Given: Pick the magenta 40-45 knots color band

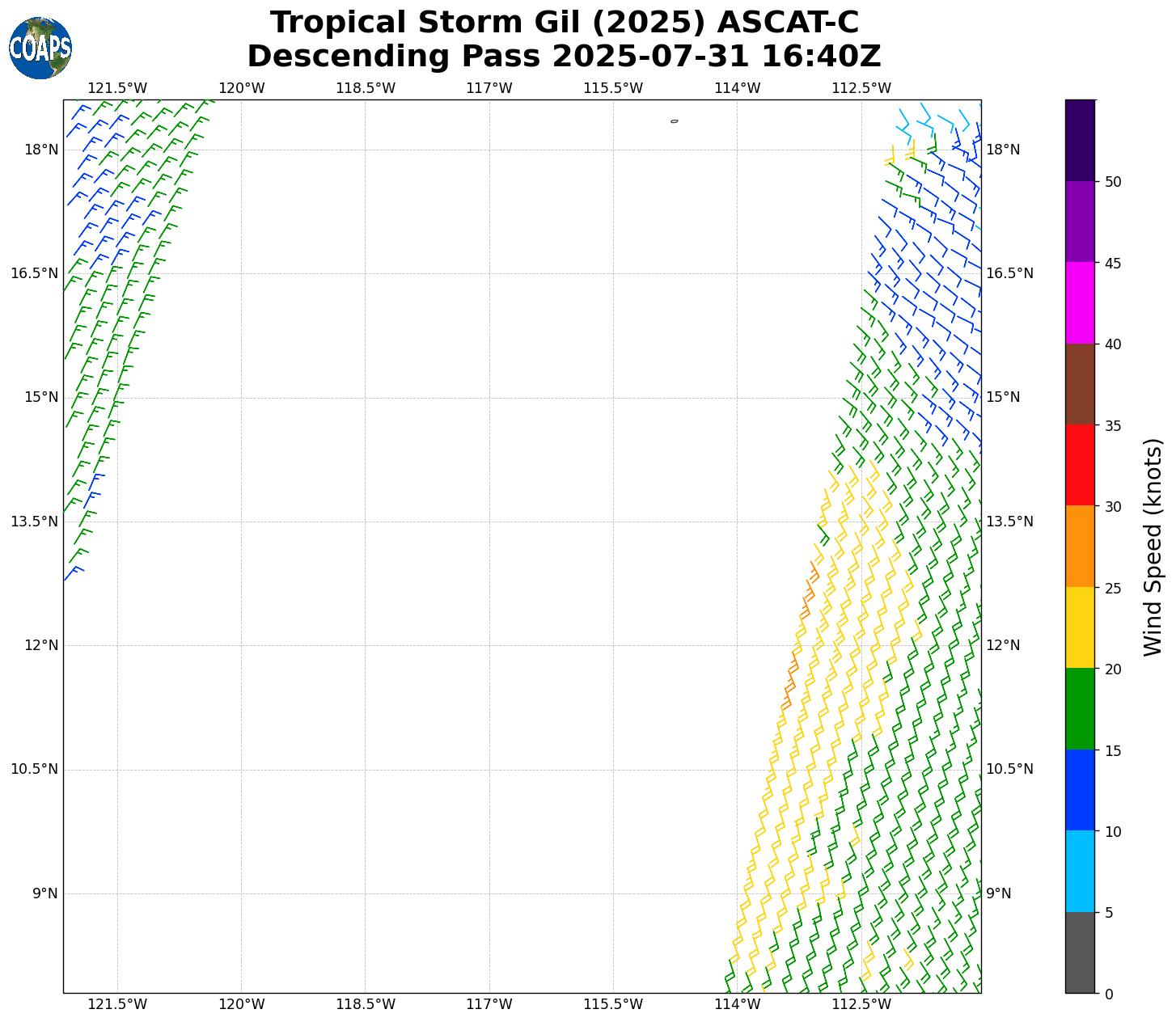Looking at the screenshot, I should 1079,303.
